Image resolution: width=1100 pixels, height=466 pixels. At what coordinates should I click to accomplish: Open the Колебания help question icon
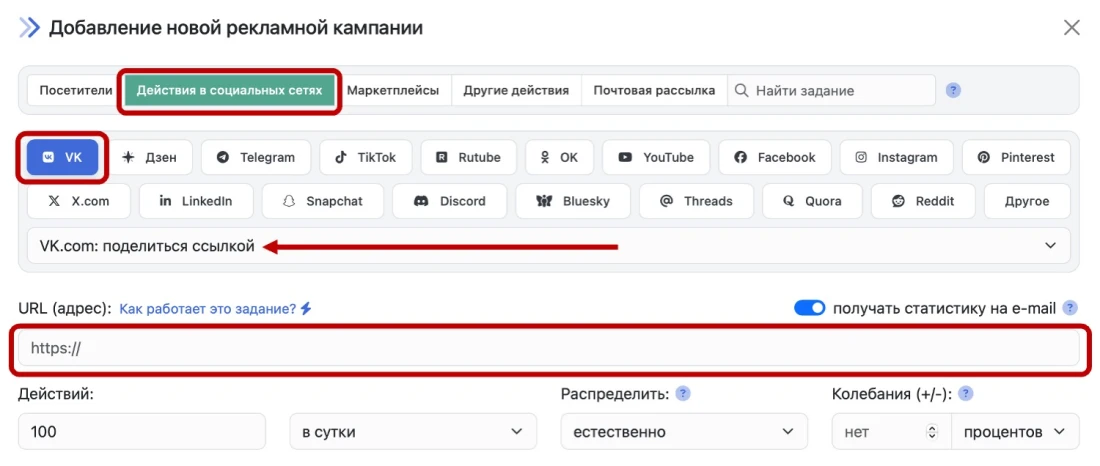tap(966, 394)
